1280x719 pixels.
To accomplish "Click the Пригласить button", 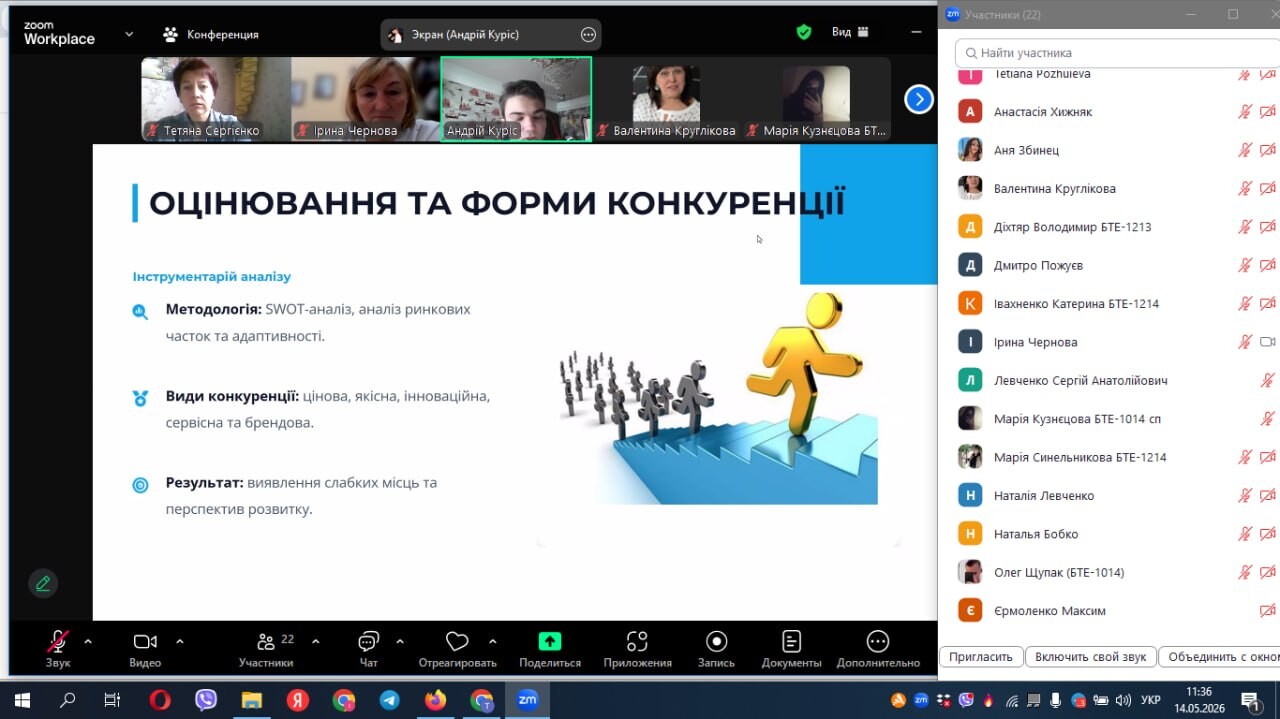I will click(x=981, y=657).
